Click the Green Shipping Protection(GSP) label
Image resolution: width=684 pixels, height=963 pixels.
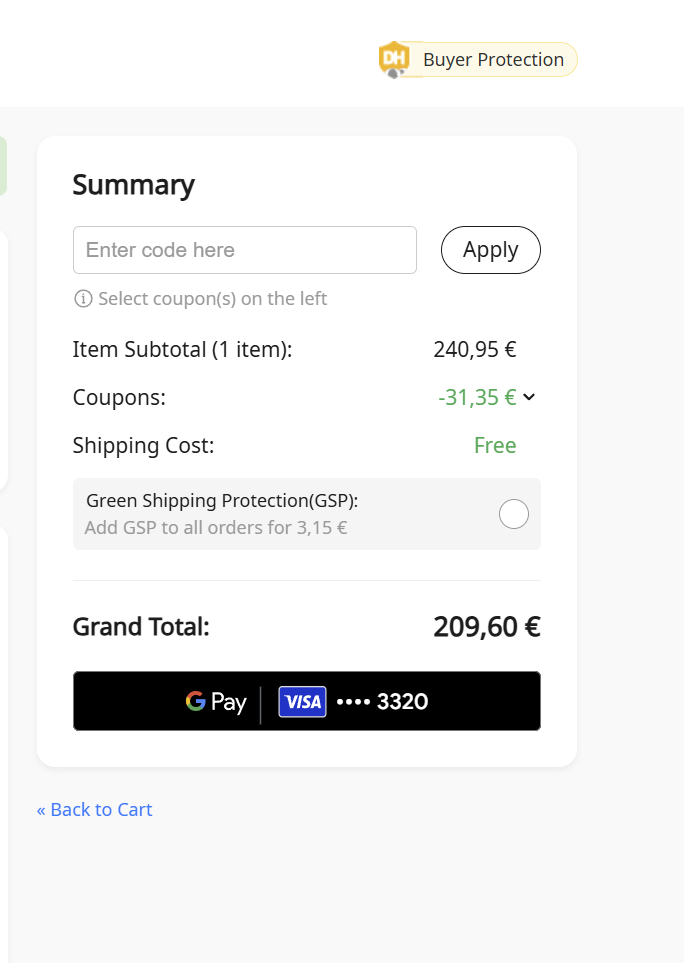tap(222, 501)
